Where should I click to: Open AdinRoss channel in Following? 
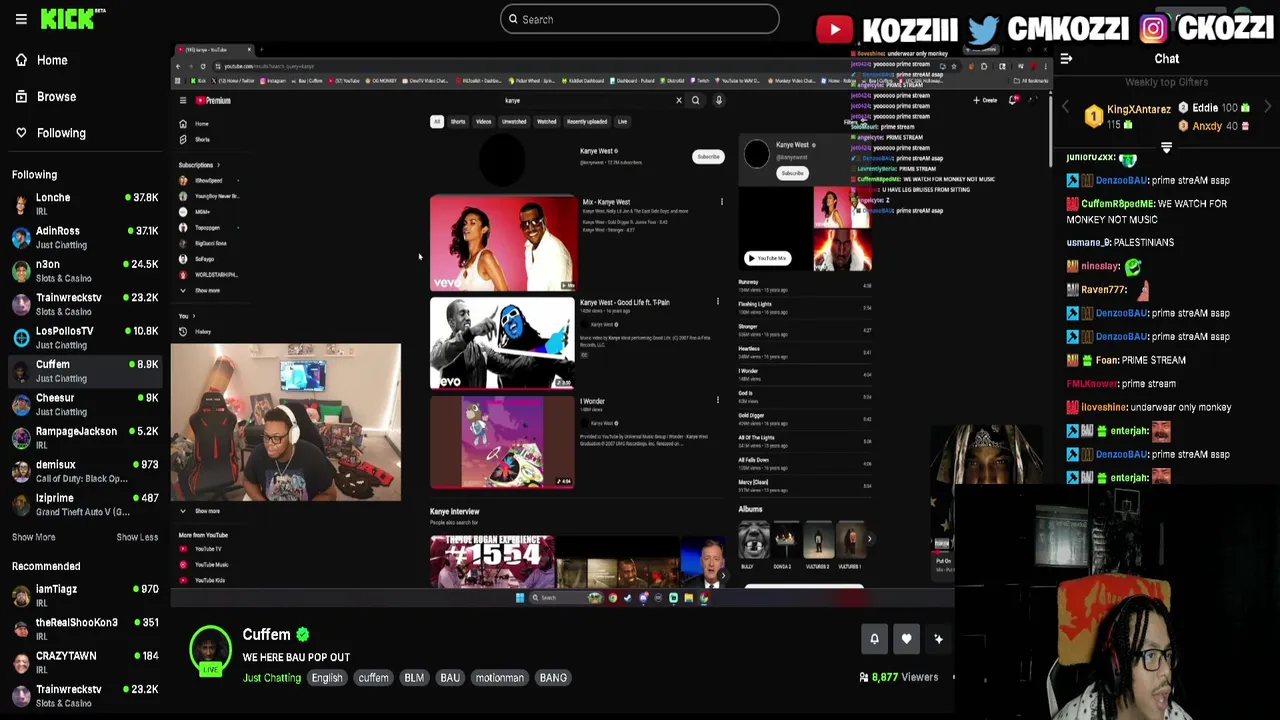coord(85,237)
